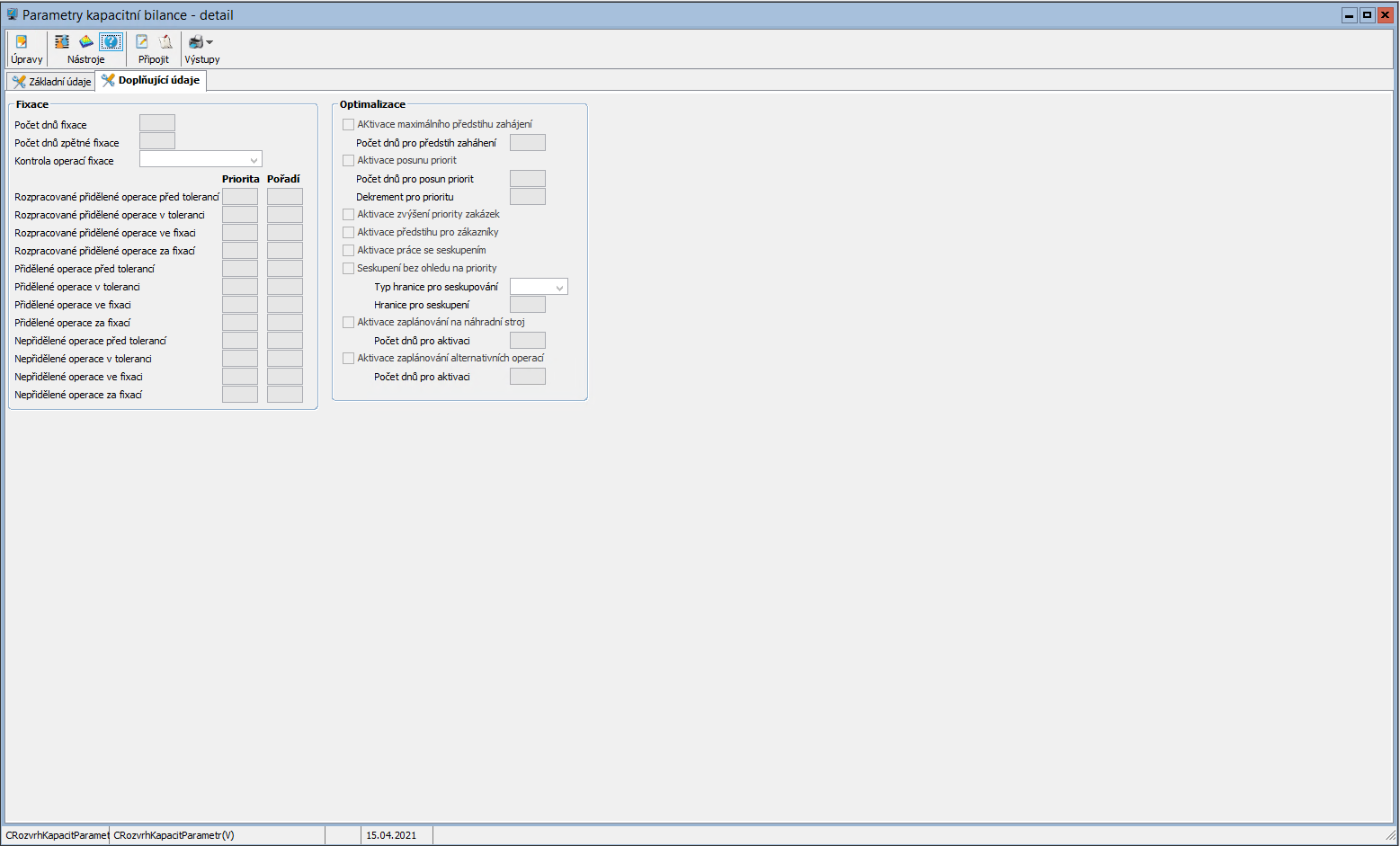
Task: Click the Počet dnů fixace field
Action: tap(157, 124)
